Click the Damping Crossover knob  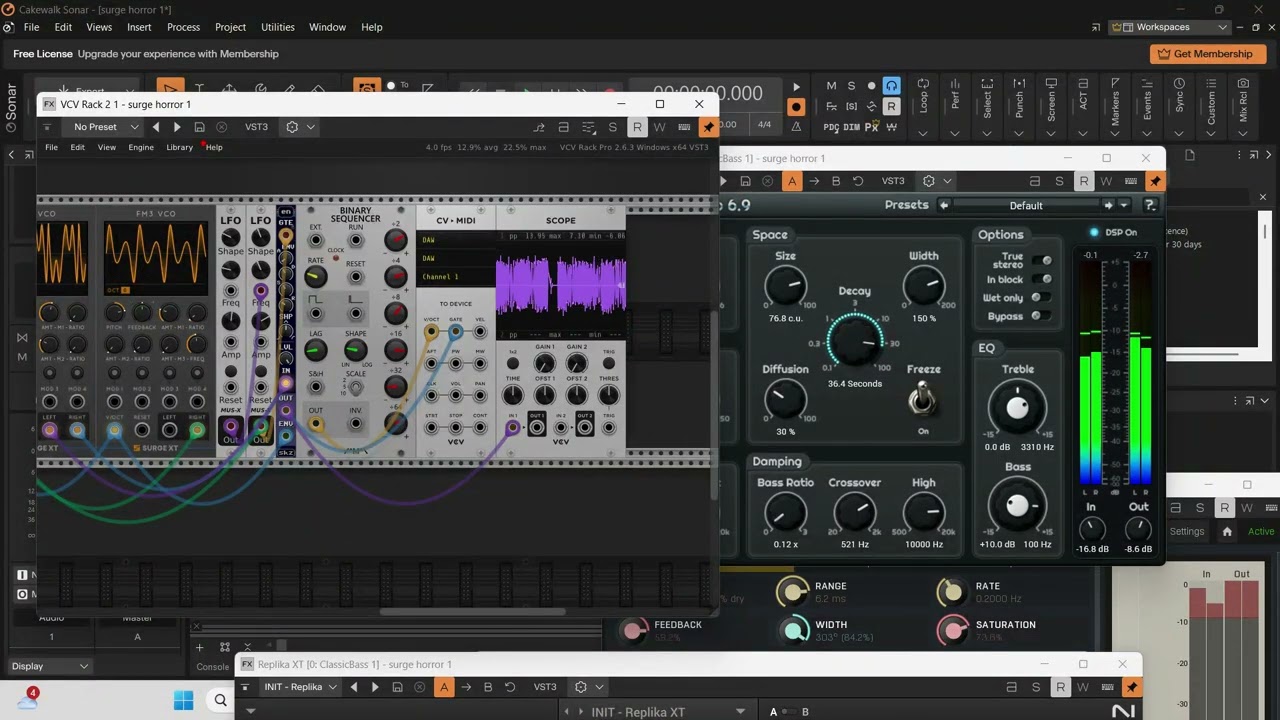[x=855, y=513]
